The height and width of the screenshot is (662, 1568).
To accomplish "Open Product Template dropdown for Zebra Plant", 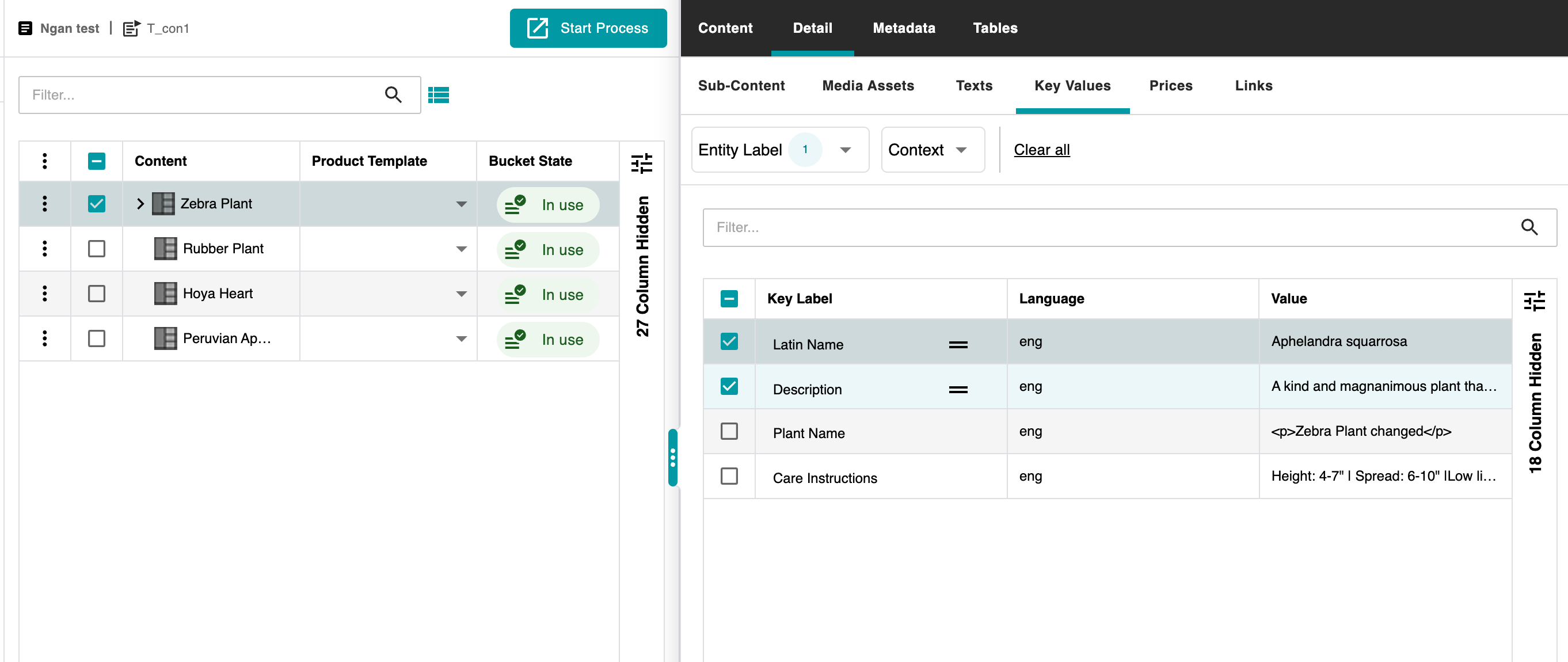I will (x=462, y=204).
